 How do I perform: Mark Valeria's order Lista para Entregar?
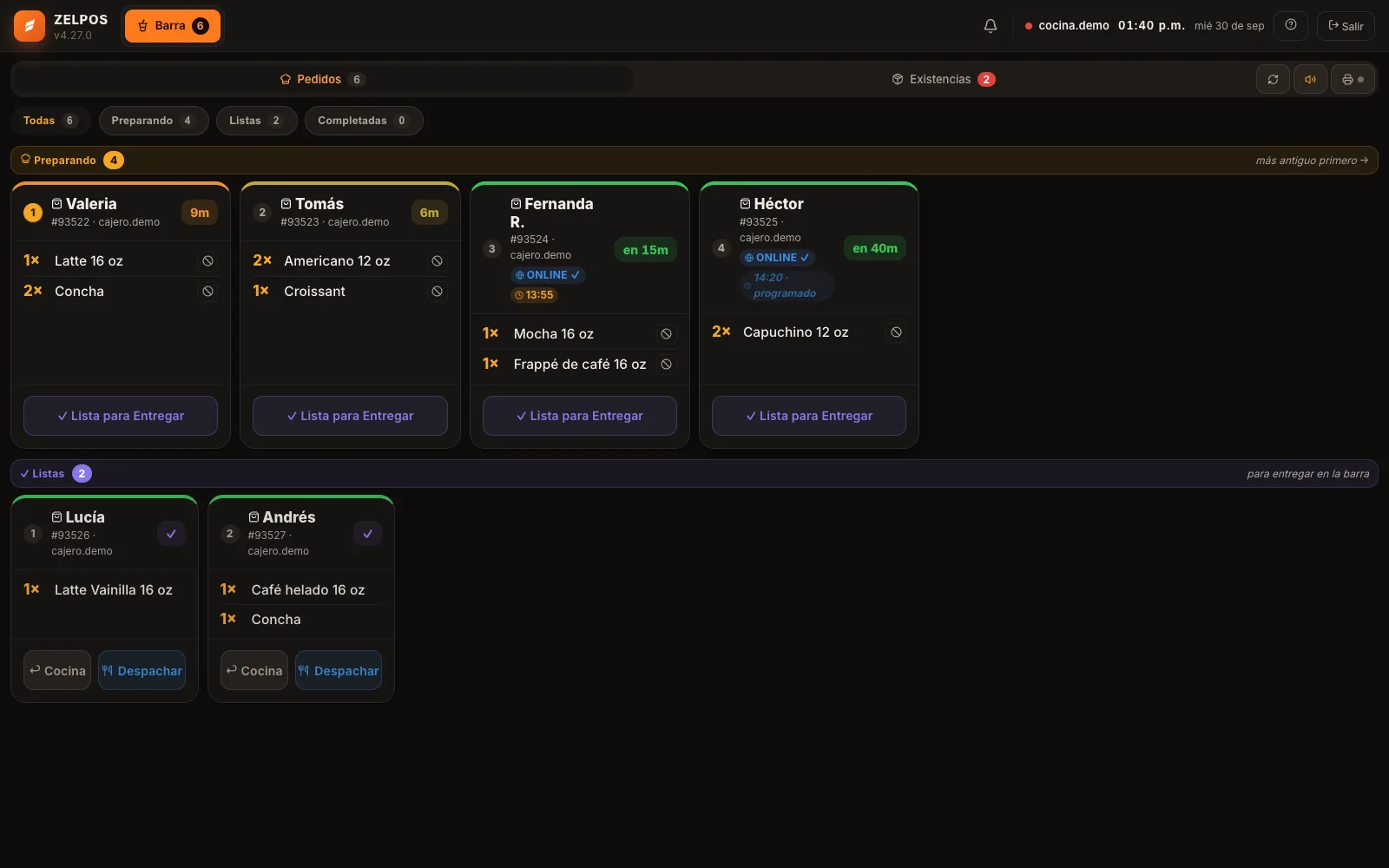click(121, 416)
